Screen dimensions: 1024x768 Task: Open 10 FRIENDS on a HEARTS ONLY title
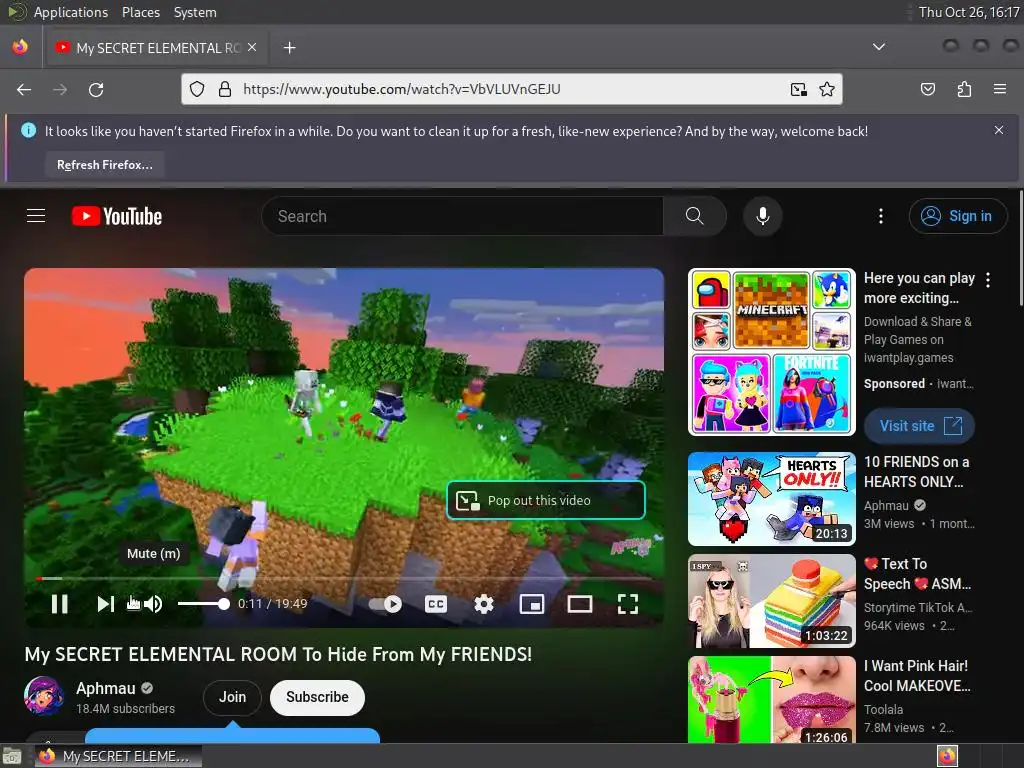pos(917,472)
